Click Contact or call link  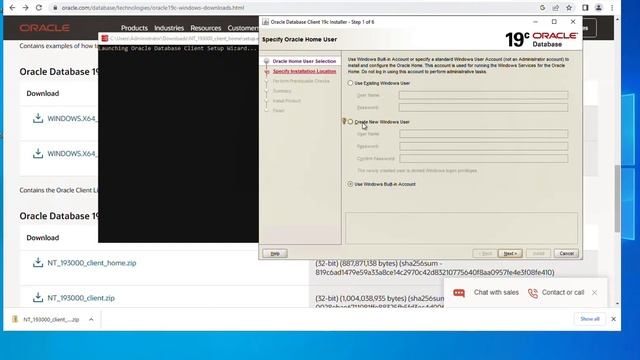(563, 293)
